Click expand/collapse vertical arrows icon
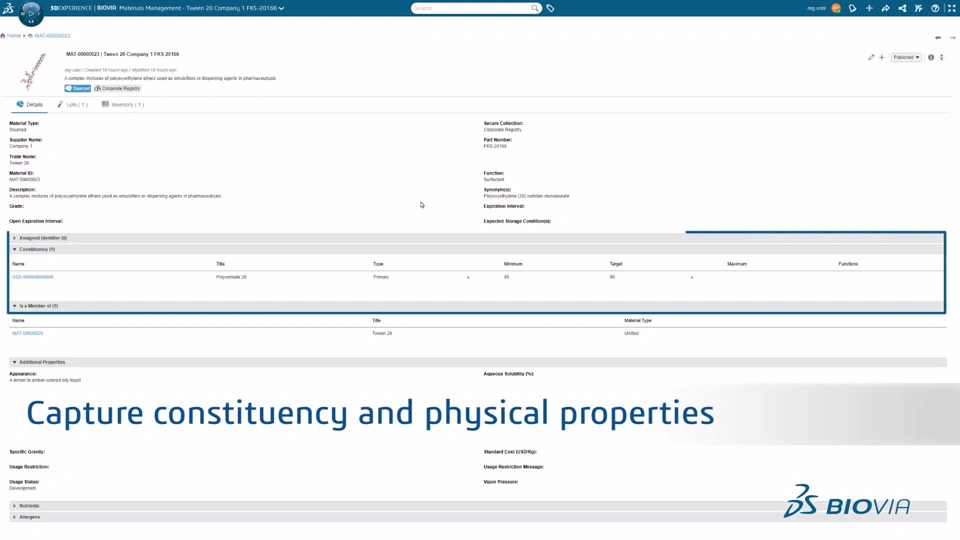Viewport: 960px width, 540px height. [x=942, y=58]
